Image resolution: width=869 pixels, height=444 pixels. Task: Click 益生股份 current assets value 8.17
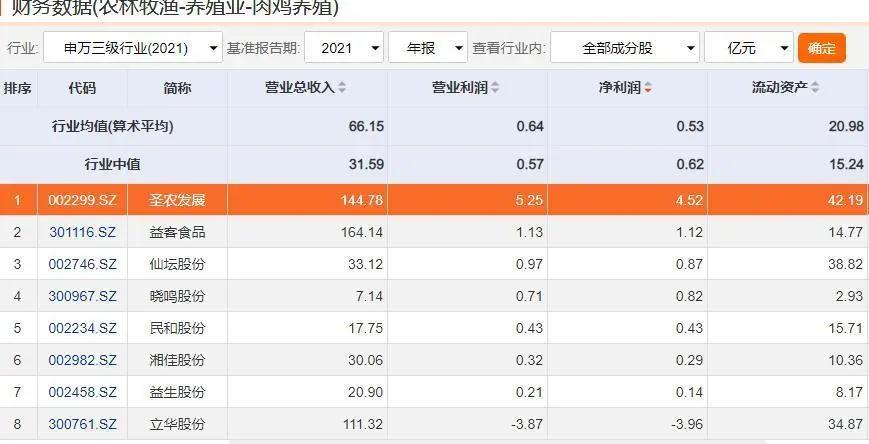(x=850, y=392)
